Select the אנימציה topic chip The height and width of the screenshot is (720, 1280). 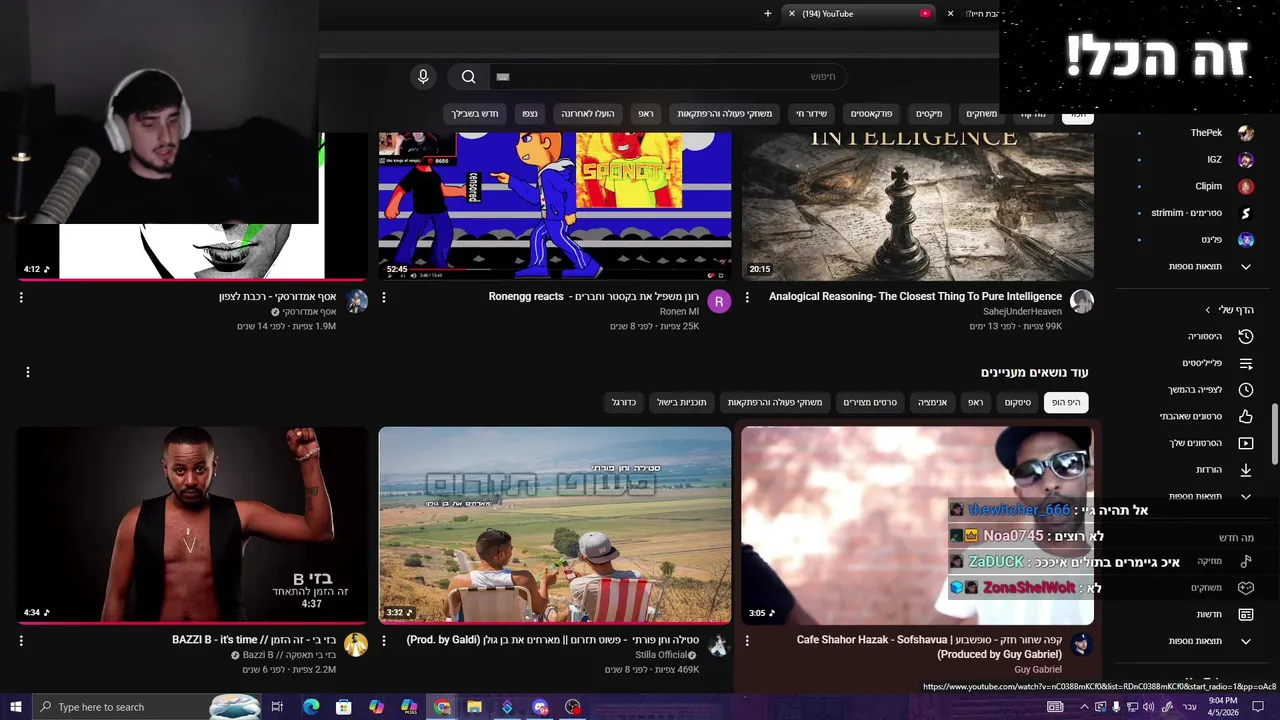[932, 402]
